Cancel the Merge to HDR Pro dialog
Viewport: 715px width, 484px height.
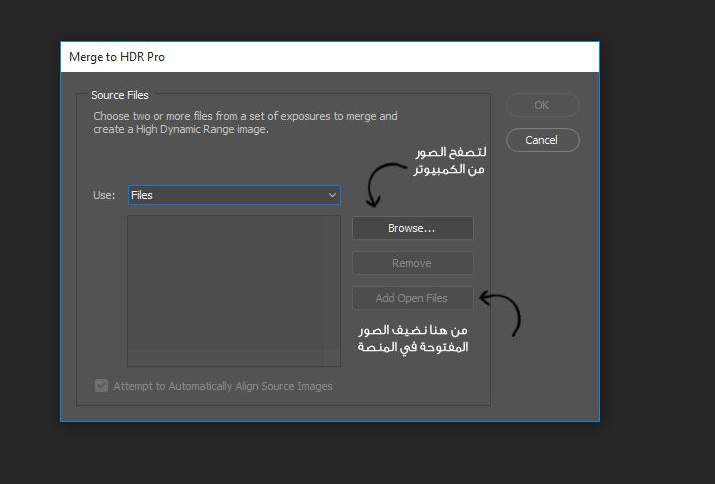[x=542, y=140]
